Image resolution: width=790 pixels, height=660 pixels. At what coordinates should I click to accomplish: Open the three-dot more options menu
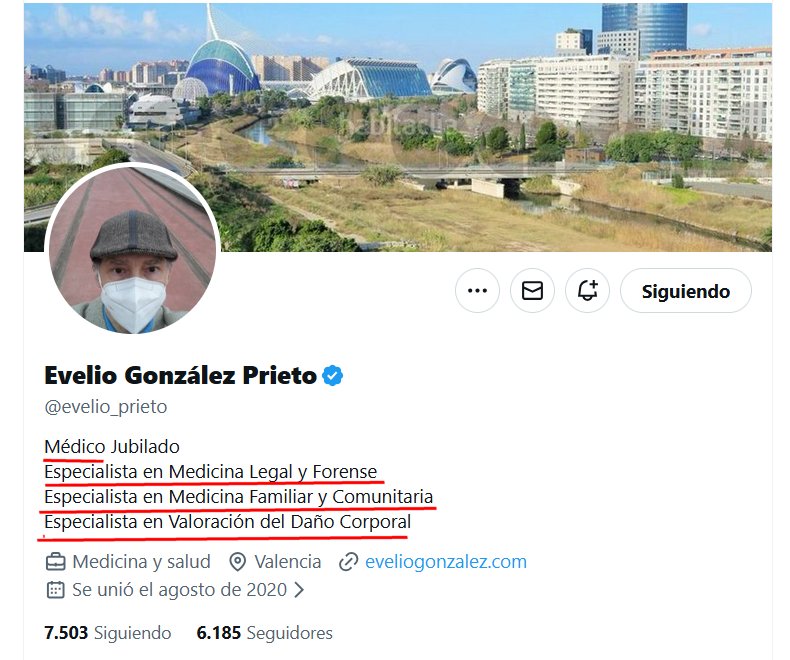477,291
